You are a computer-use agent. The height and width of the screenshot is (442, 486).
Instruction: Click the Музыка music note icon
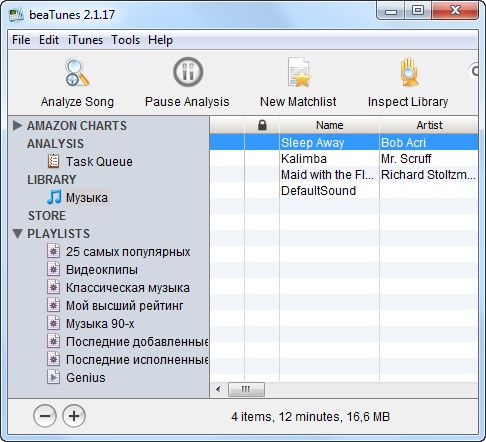pyautogui.click(x=54, y=197)
